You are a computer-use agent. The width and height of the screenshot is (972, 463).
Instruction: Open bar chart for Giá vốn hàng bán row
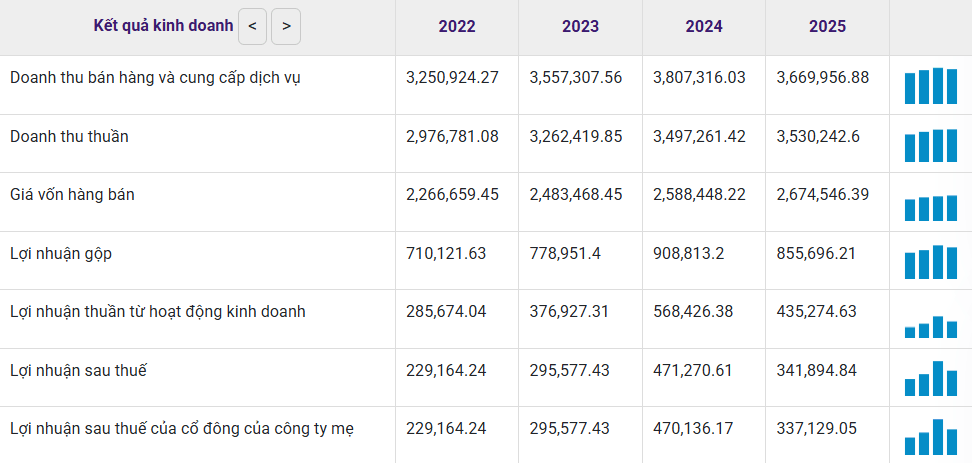point(930,208)
